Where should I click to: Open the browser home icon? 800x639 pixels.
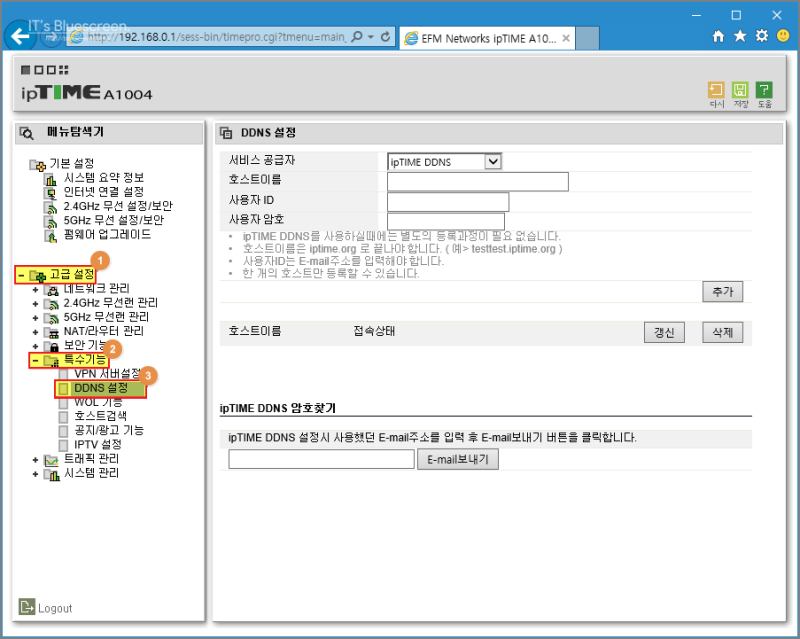point(718,36)
